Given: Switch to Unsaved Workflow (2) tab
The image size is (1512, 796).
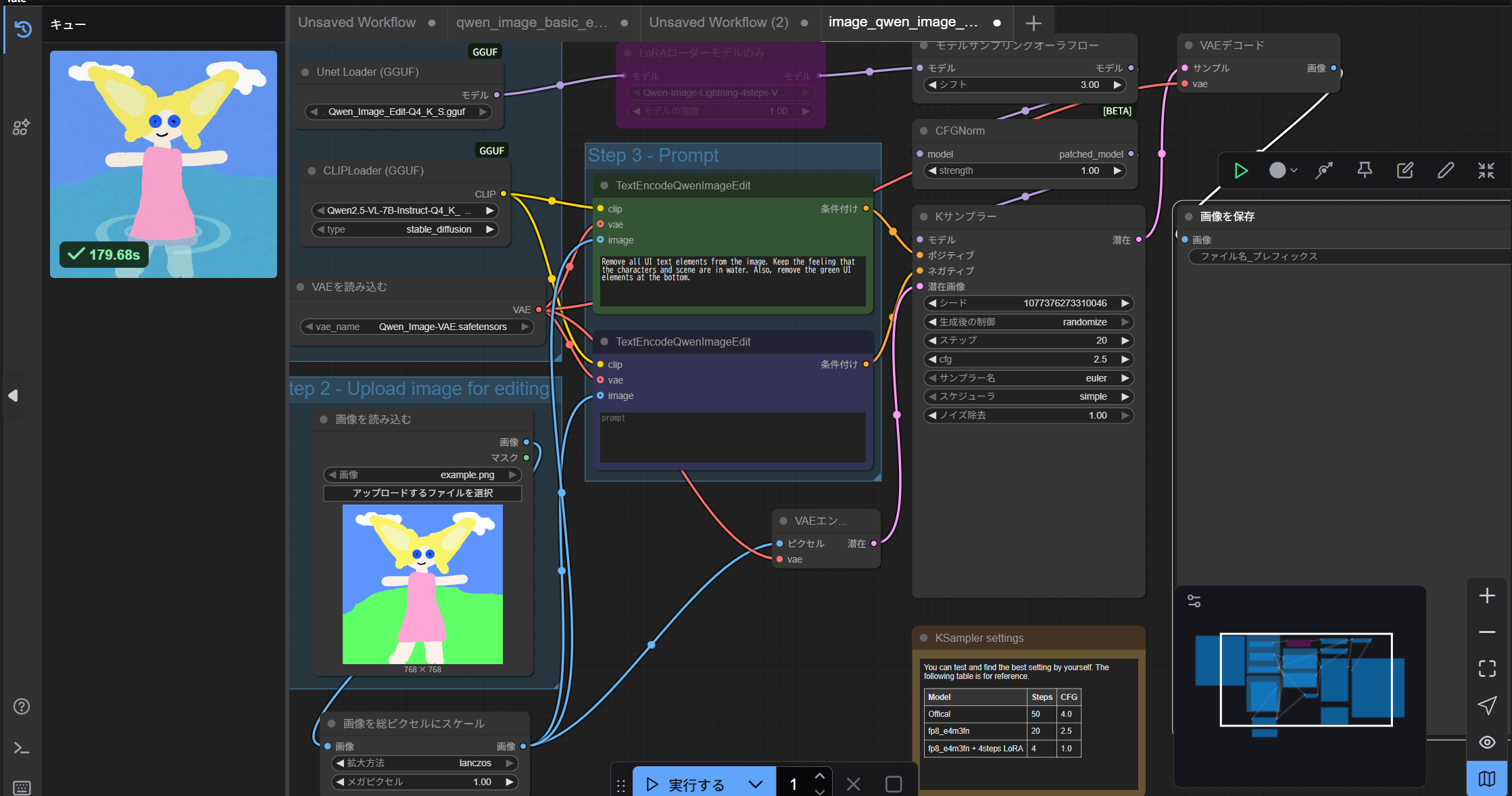Looking at the screenshot, I should pyautogui.click(x=718, y=22).
